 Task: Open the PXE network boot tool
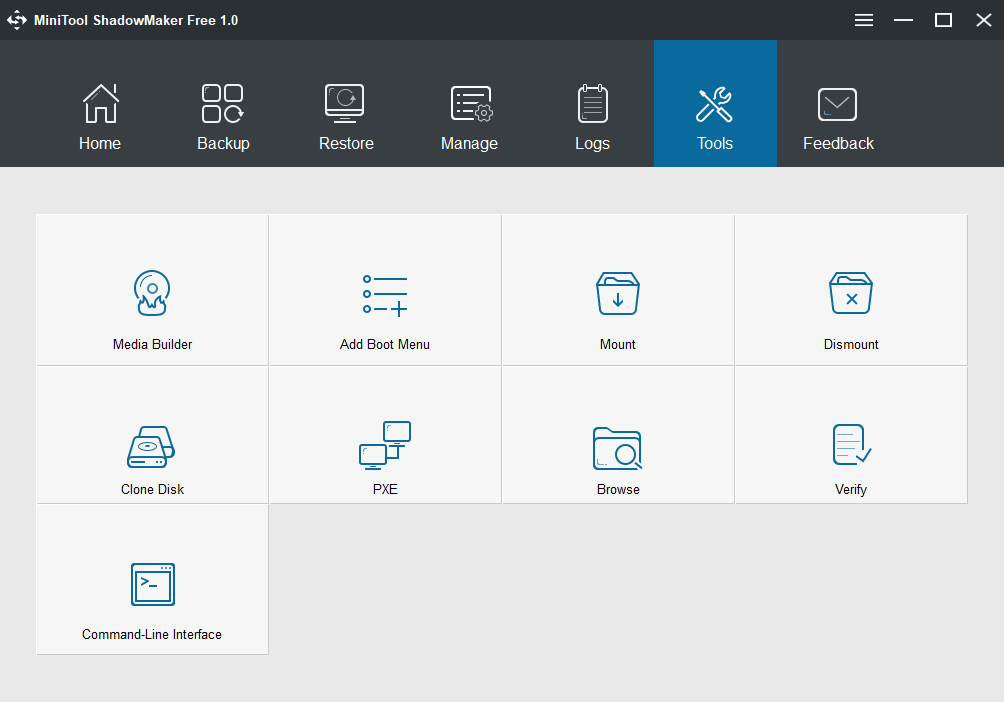(x=385, y=436)
